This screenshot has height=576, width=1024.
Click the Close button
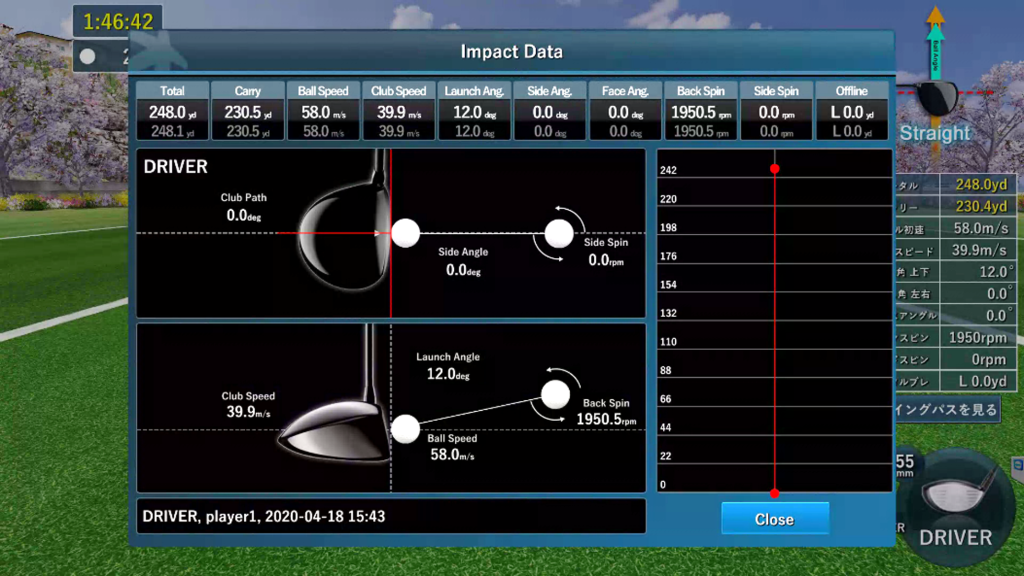[775, 519]
